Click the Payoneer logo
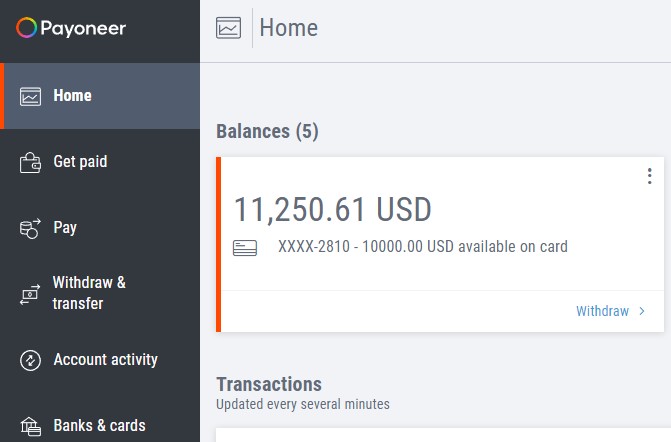The height and width of the screenshot is (442, 671). point(71,28)
